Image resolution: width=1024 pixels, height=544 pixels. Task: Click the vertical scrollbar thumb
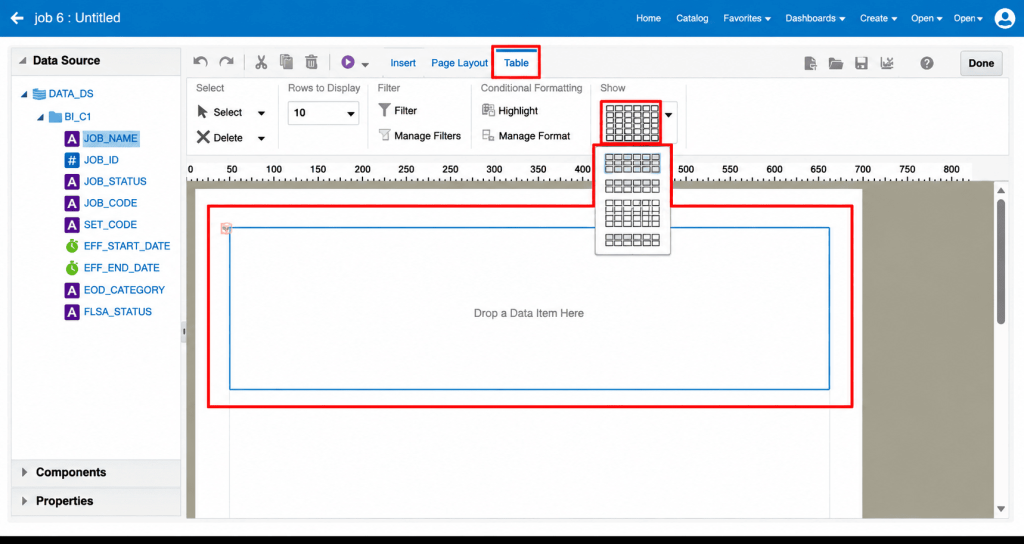point(1001,261)
